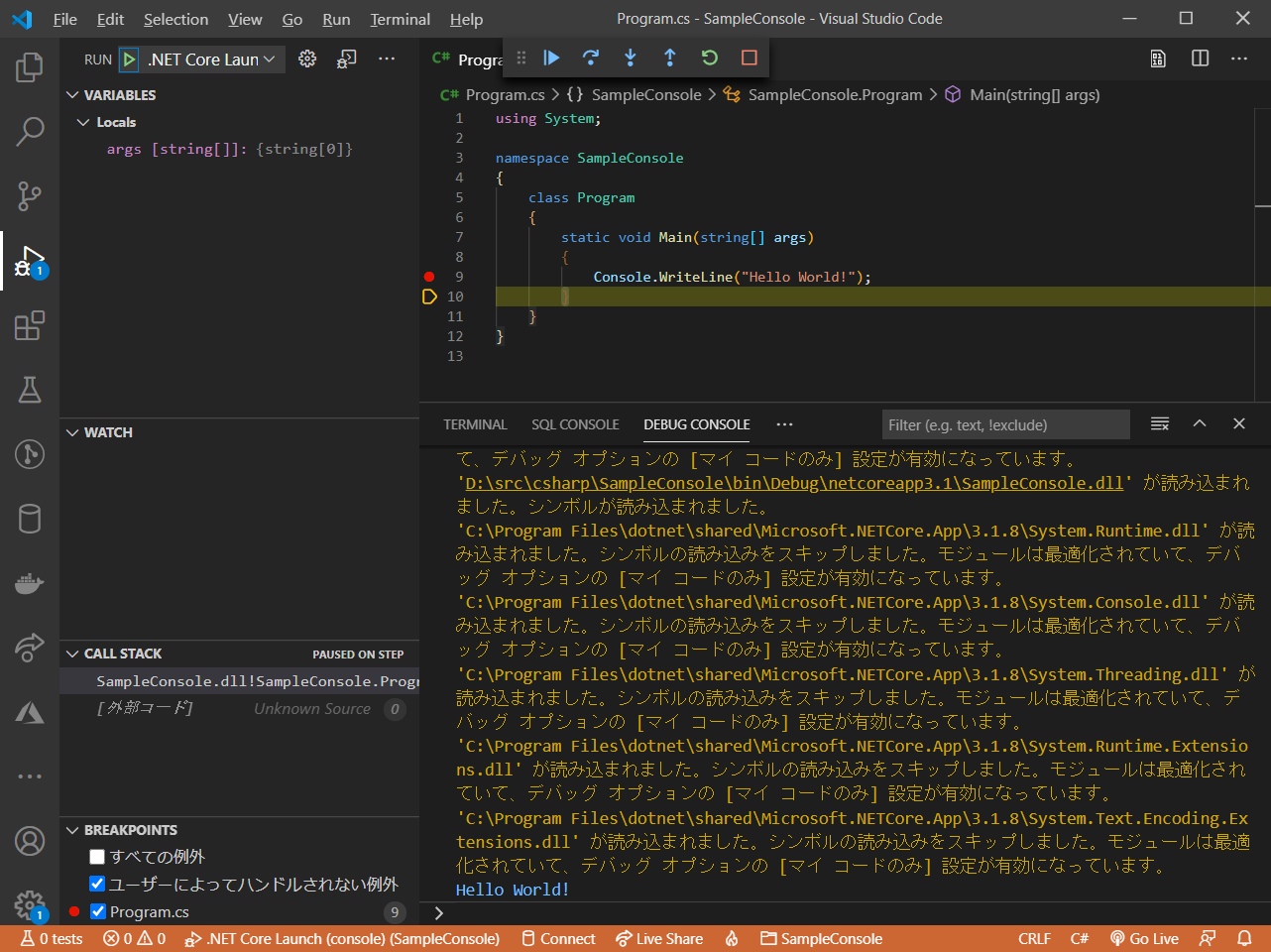Open editor more actions ellipsis
The height and width of the screenshot is (952, 1271).
point(1239,59)
